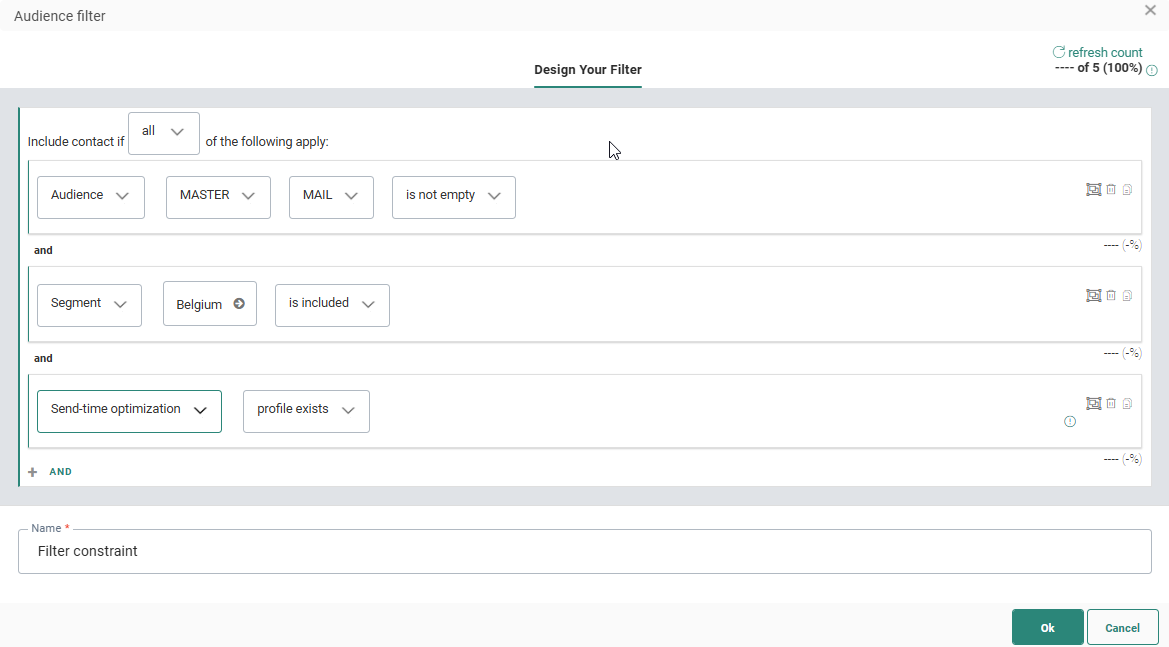This screenshot has width=1169, height=647.
Task: Click the plus icon to add AND condition
Action: (33, 472)
